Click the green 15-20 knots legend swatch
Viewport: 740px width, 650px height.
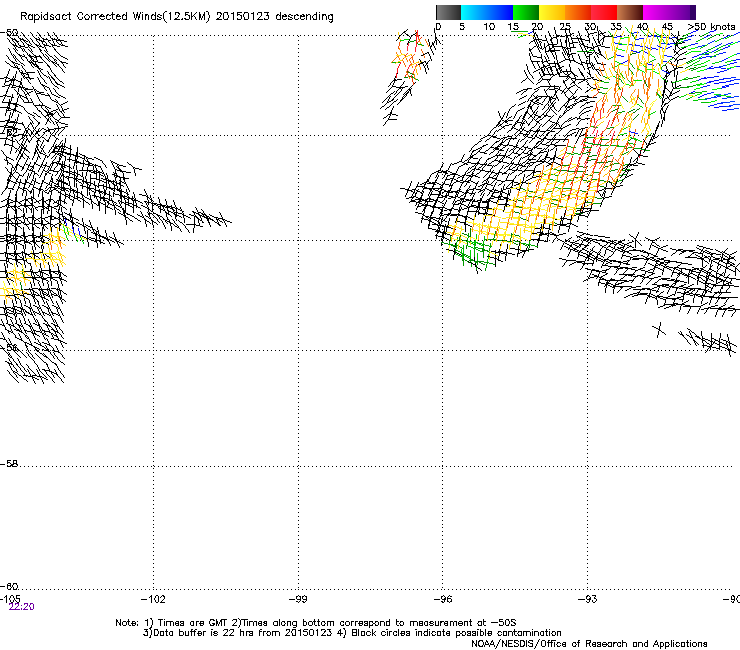point(526,12)
